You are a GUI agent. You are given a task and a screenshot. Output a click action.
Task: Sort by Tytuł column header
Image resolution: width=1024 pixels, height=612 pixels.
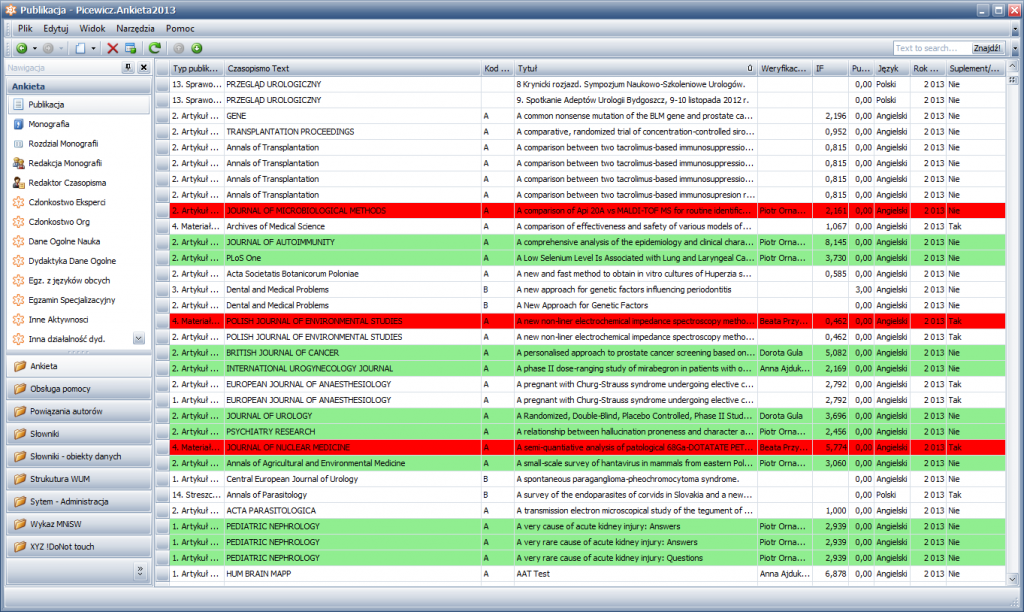click(635, 69)
